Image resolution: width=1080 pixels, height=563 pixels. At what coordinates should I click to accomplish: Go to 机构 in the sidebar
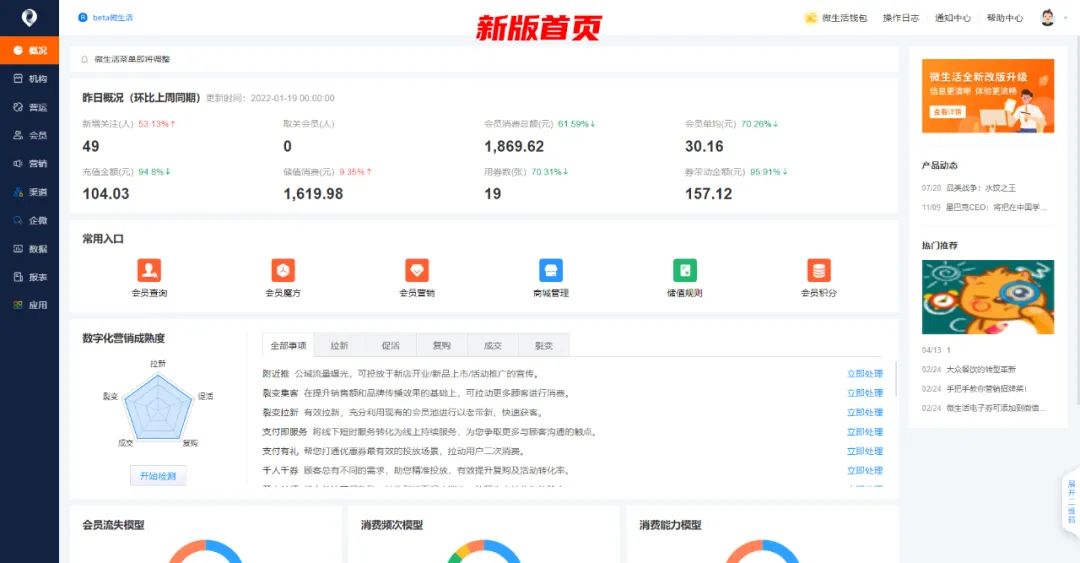30,79
